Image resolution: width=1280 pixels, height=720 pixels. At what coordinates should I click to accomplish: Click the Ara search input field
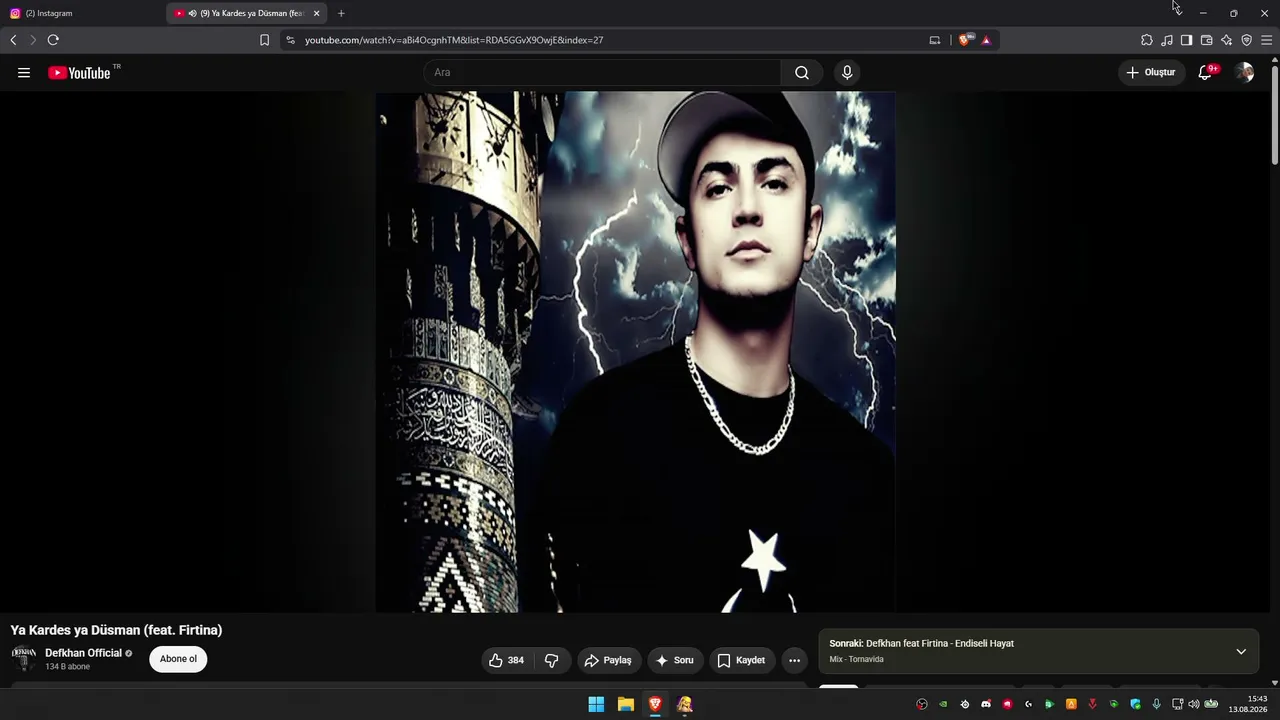click(x=602, y=73)
